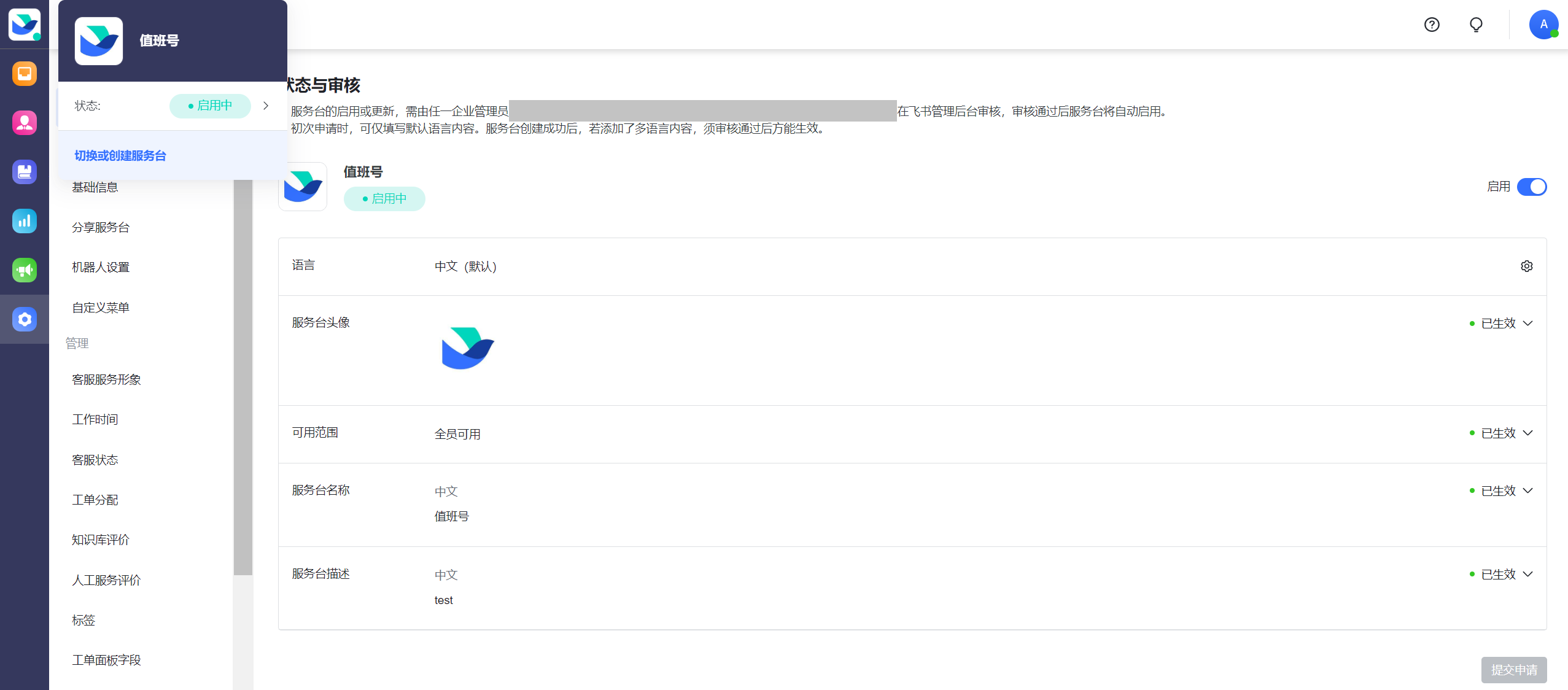The image size is (1568, 690).
Task: Toggle the 启用 switch off
Action: pos(1532,187)
